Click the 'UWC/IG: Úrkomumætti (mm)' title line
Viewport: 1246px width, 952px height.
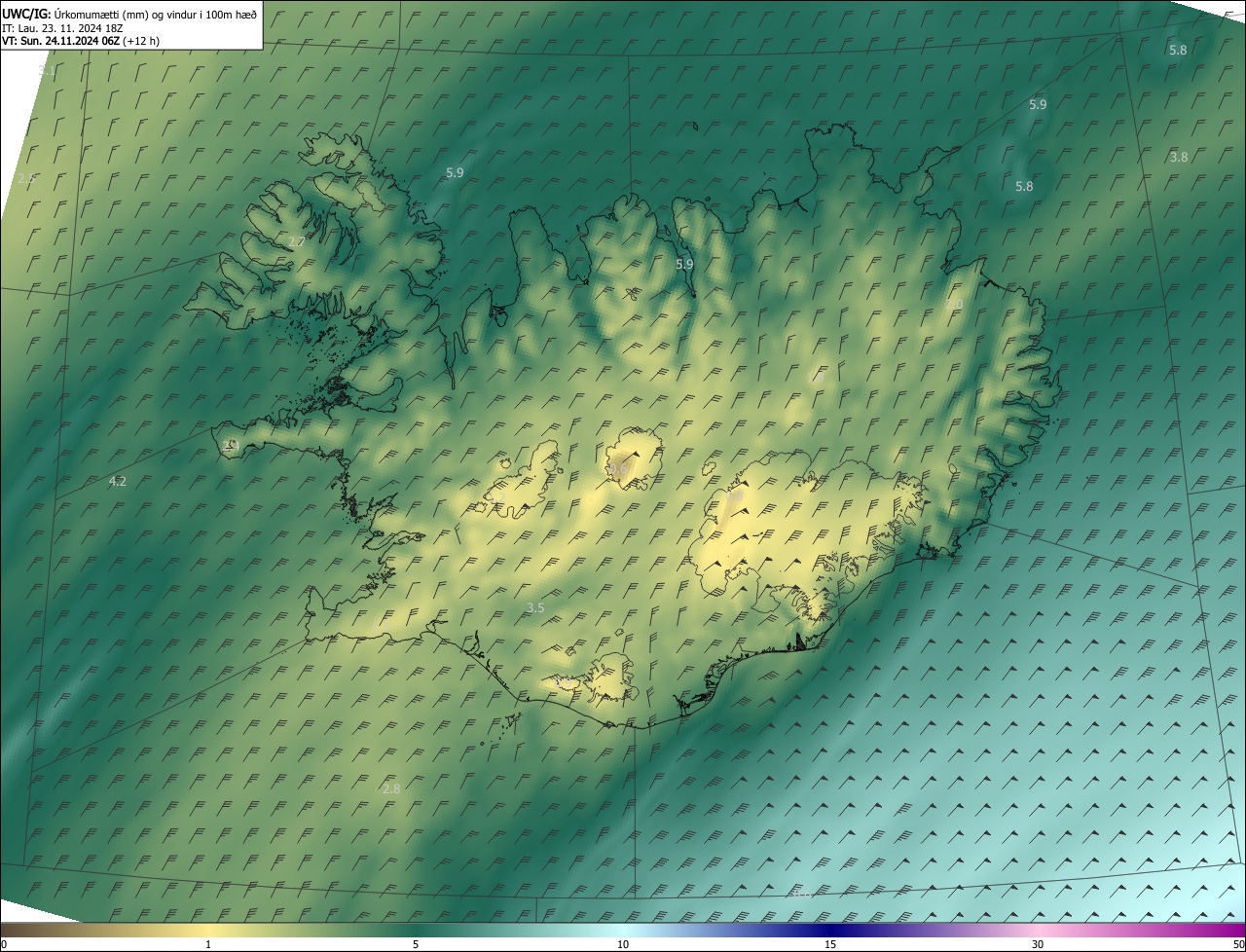click(x=129, y=13)
